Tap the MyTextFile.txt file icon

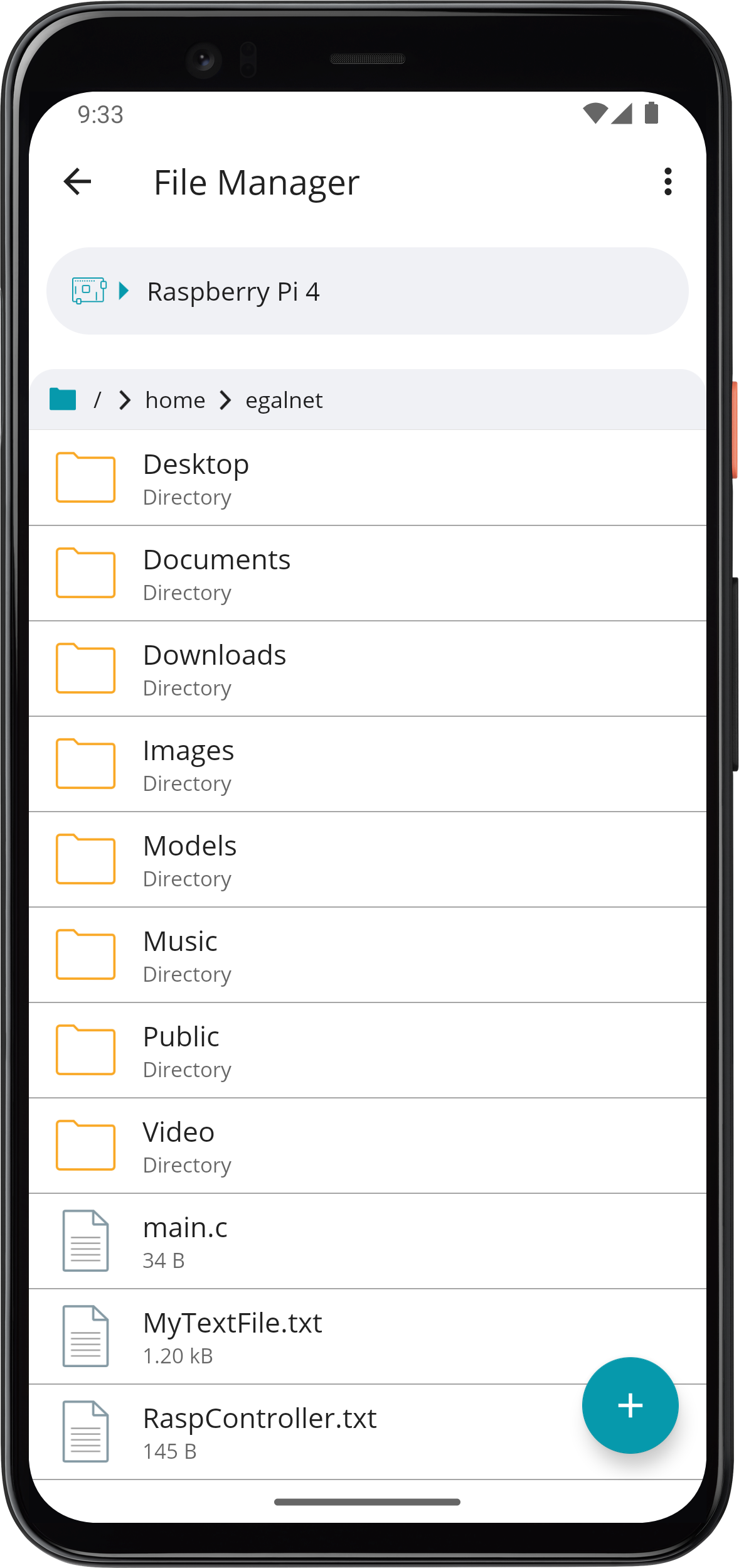(85, 1336)
